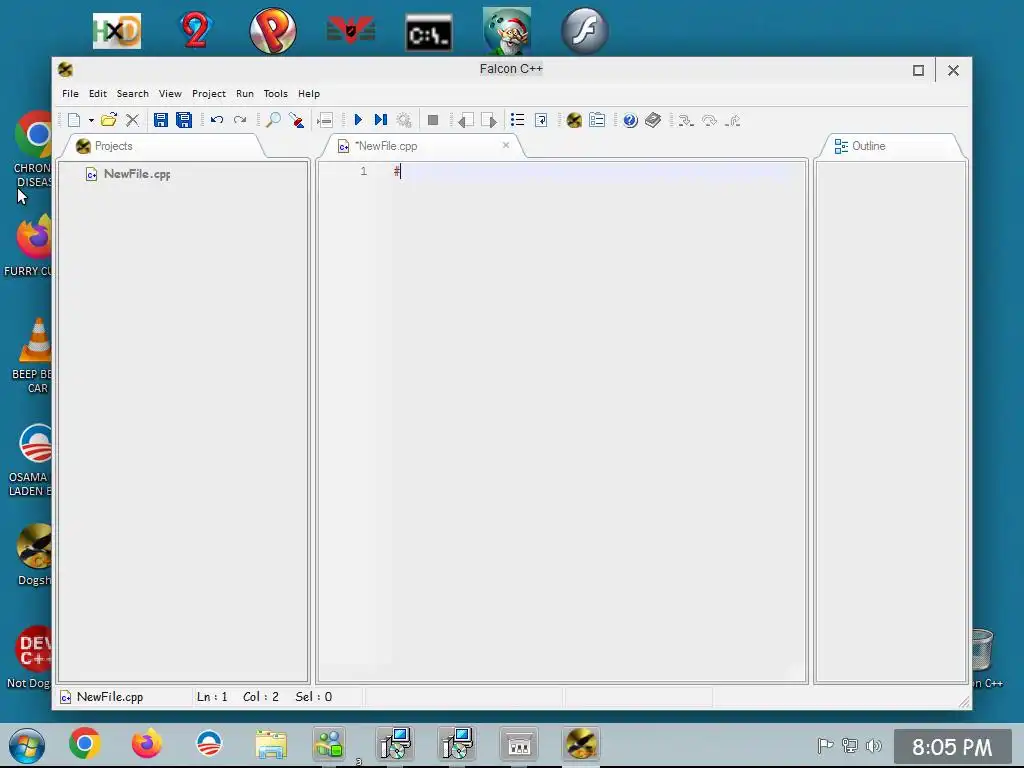
Task: Open the command prompt desktop icon
Action: [428, 33]
